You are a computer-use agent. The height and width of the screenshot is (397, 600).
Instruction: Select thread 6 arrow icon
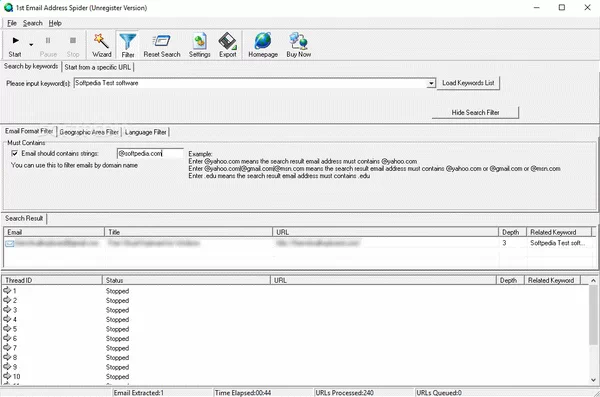[x=7, y=338]
